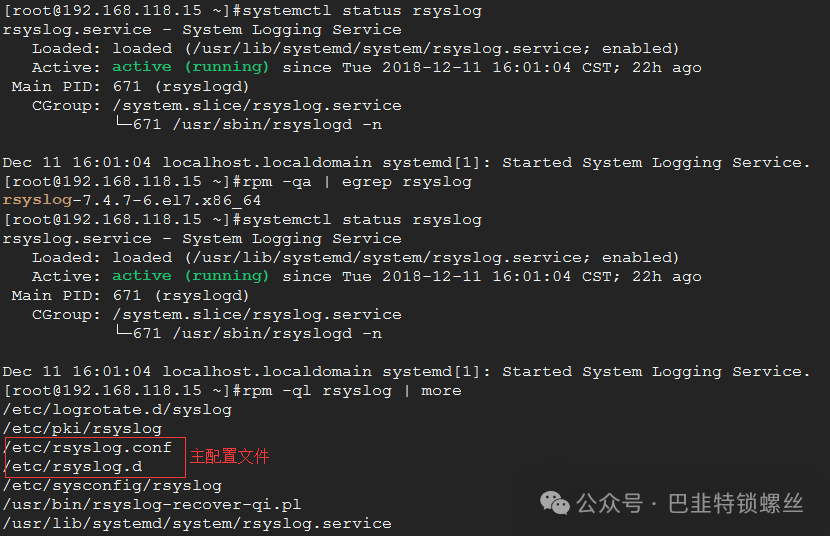Click the /usr/bin/rsyslog-recover-qi.pl path

coord(152,505)
